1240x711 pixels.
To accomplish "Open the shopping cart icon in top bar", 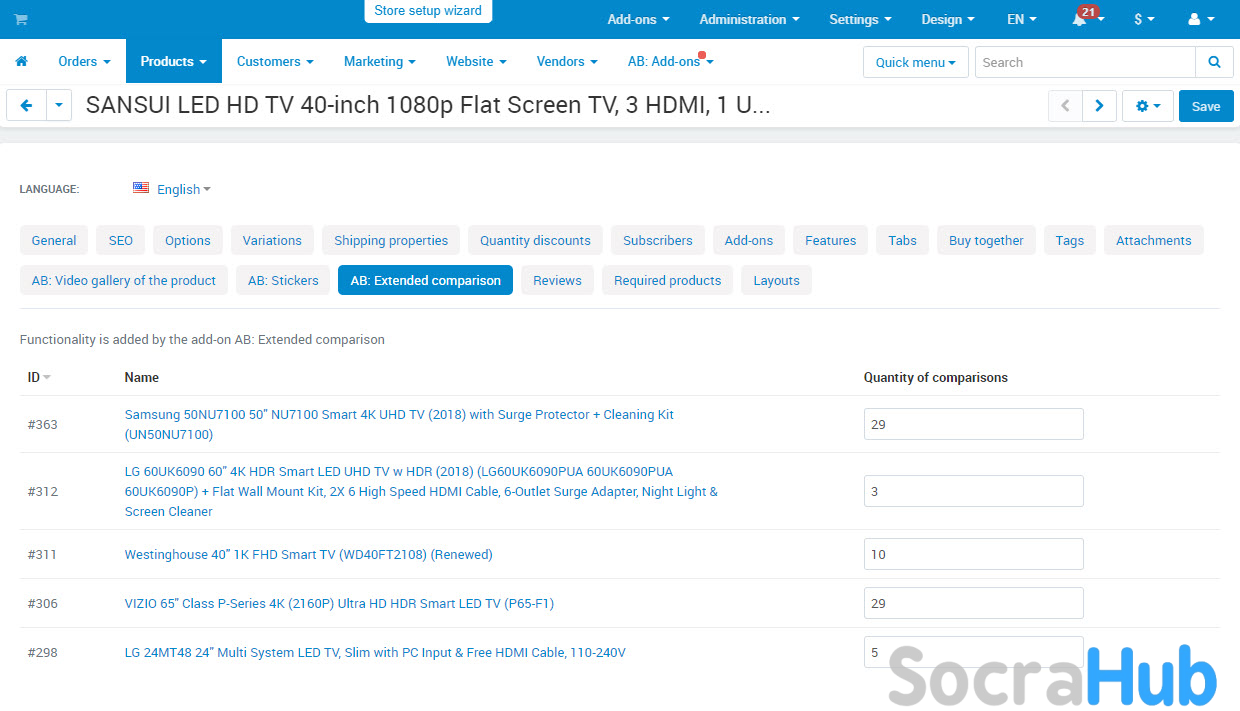I will click(21, 19).
